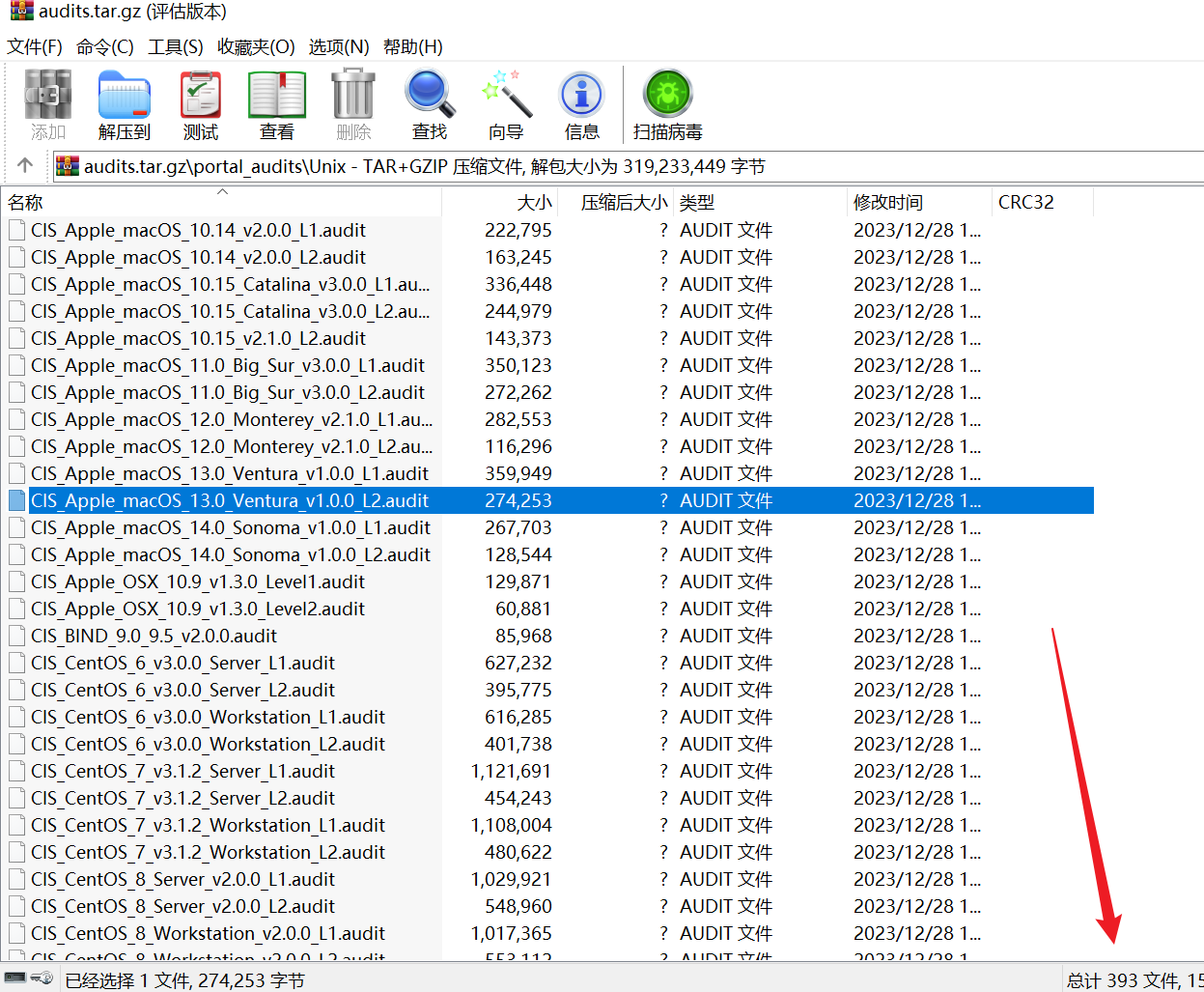Click the Wizard (向导) wand icon

tap(506, 95)
